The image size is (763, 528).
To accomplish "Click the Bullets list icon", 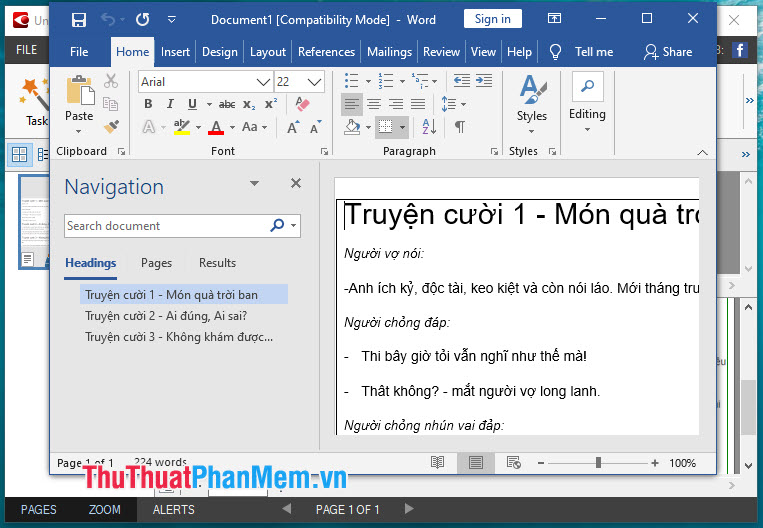I will tap(351, 81).
